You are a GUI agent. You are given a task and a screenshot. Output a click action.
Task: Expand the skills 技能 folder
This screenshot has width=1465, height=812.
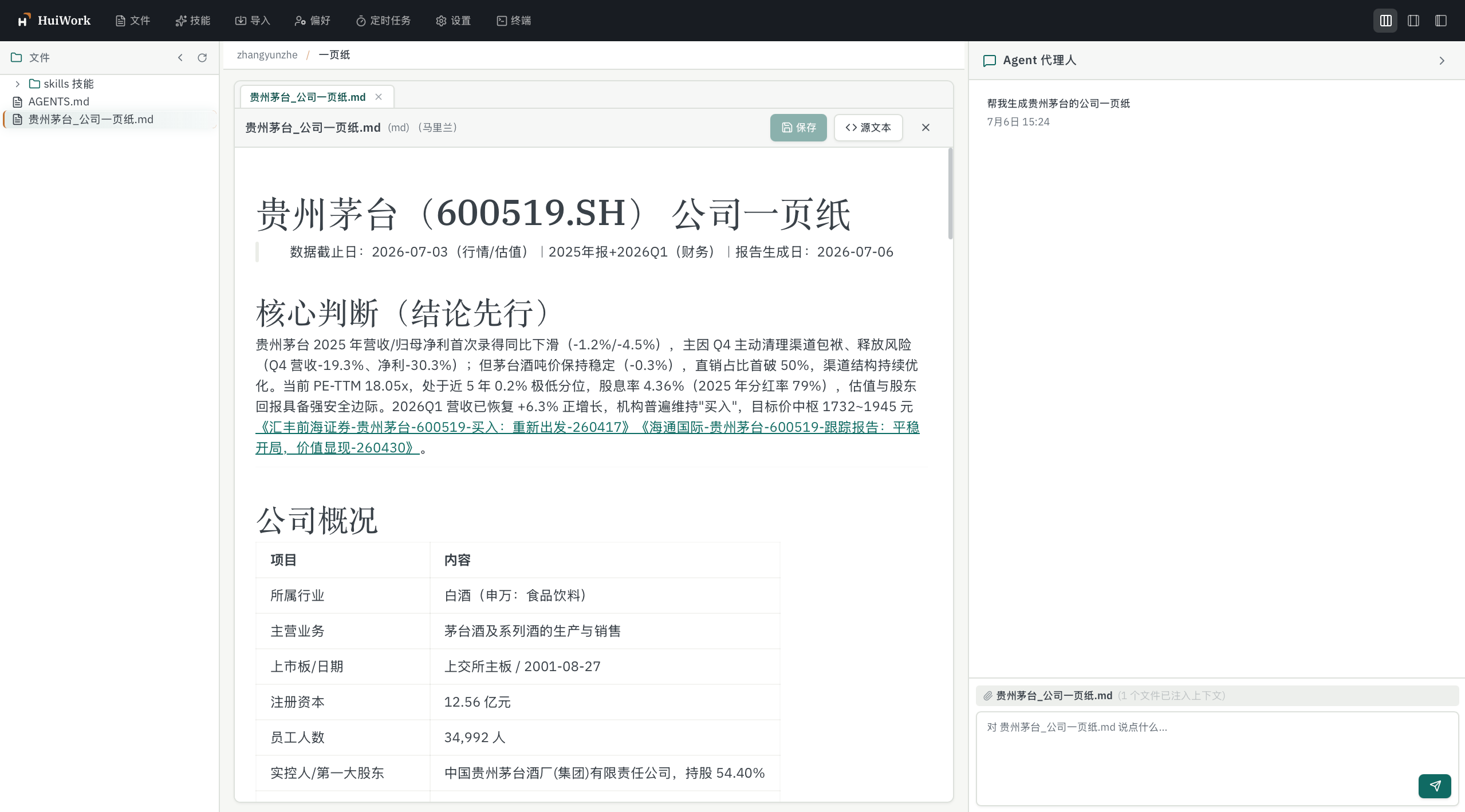pyautogui.click(x=18, y=84)
